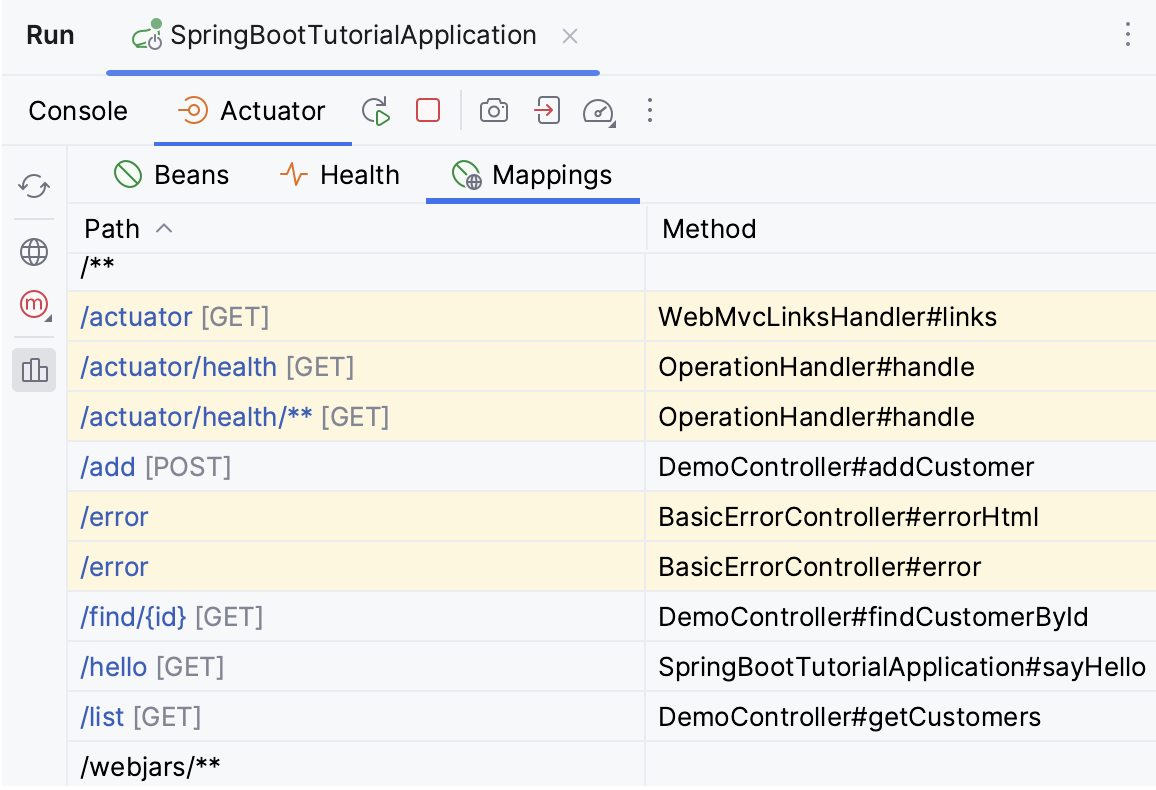Screen dimensions: 1156x790
Task: Open the /hello [GET] path link
Action: tap(152, 668)
